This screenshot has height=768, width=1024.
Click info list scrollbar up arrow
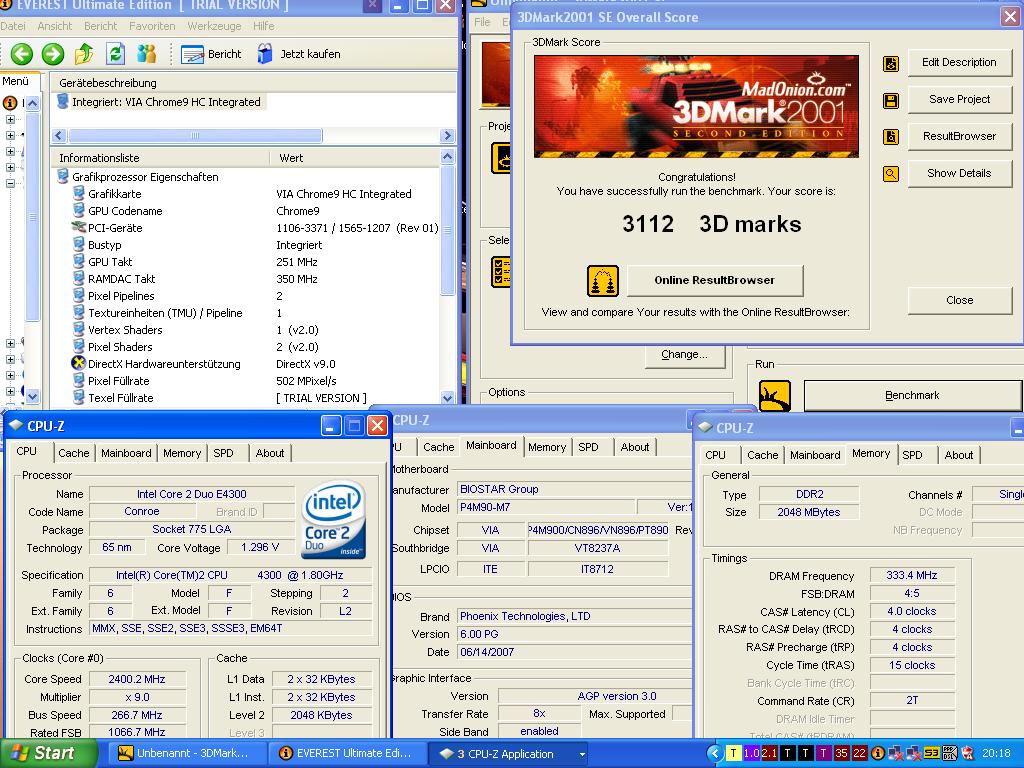tap(447, 157)
